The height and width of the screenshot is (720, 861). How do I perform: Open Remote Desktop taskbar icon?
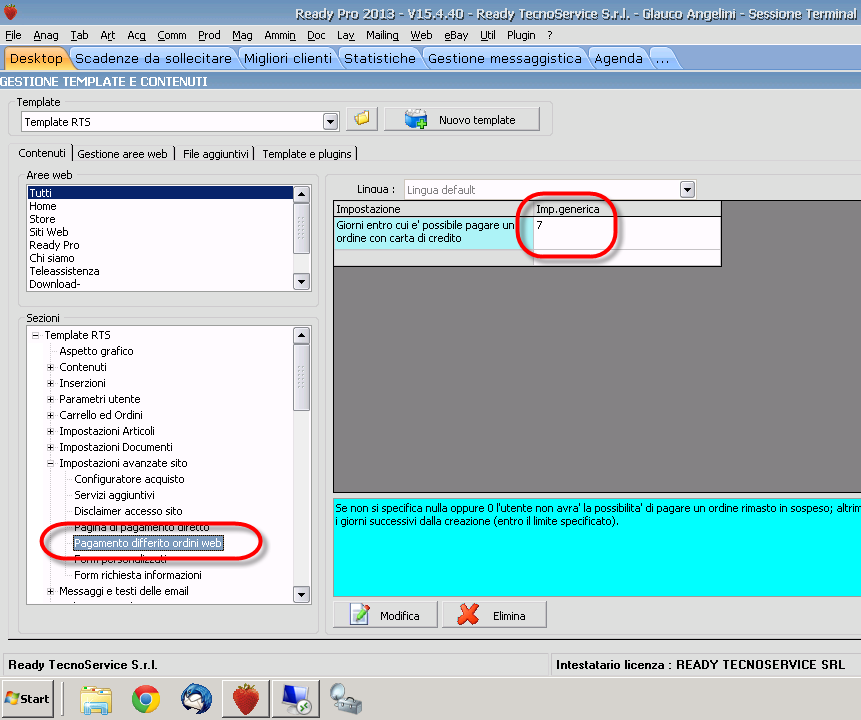point(296,699)
